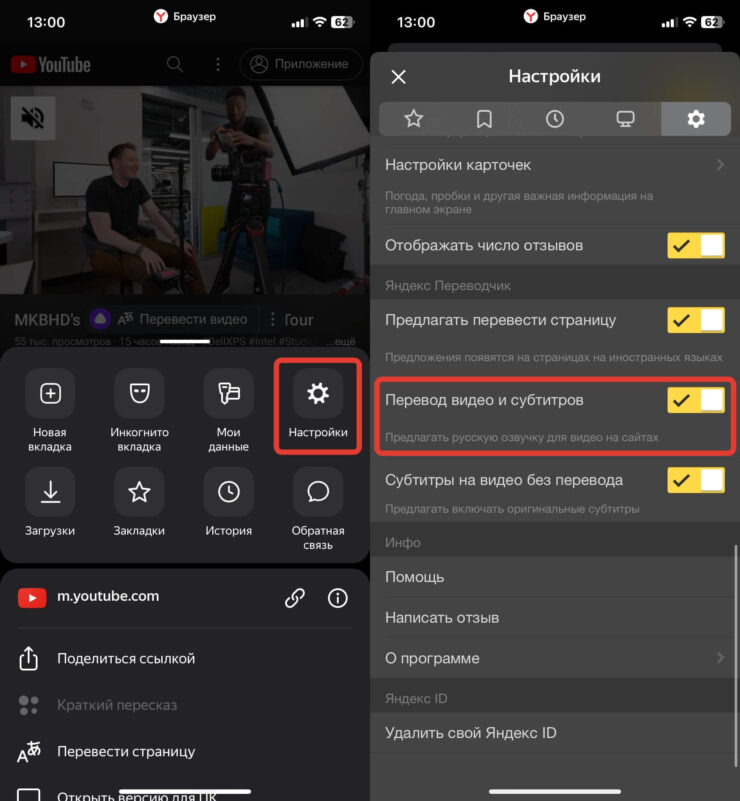This screenshot has width=740, height=801.
Task: Open Закладки star icon in menu grid
Action: click(139, 492)
